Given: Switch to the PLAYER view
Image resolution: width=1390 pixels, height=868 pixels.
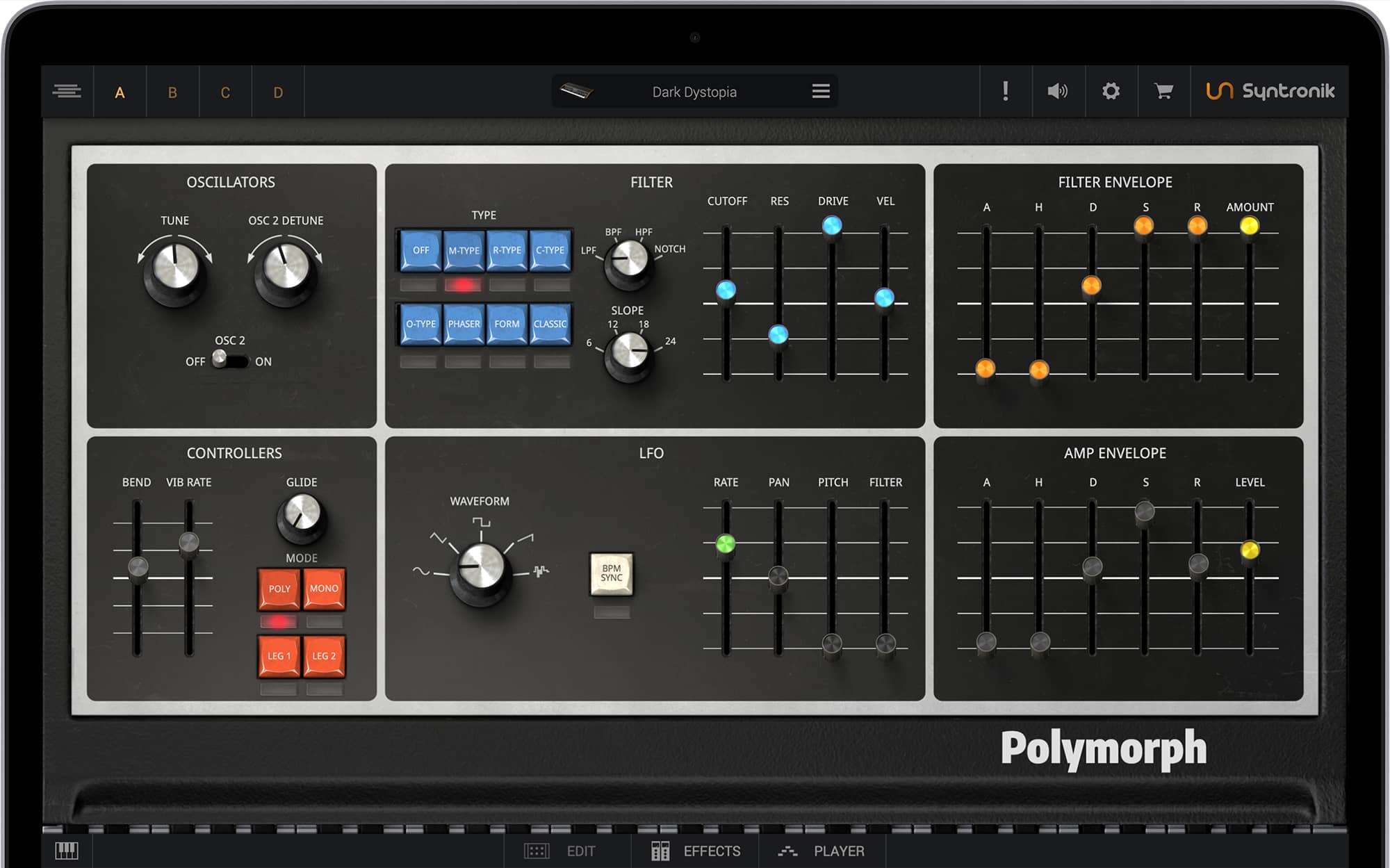Looking at the screenshot, I should click(x=822, y=851).
